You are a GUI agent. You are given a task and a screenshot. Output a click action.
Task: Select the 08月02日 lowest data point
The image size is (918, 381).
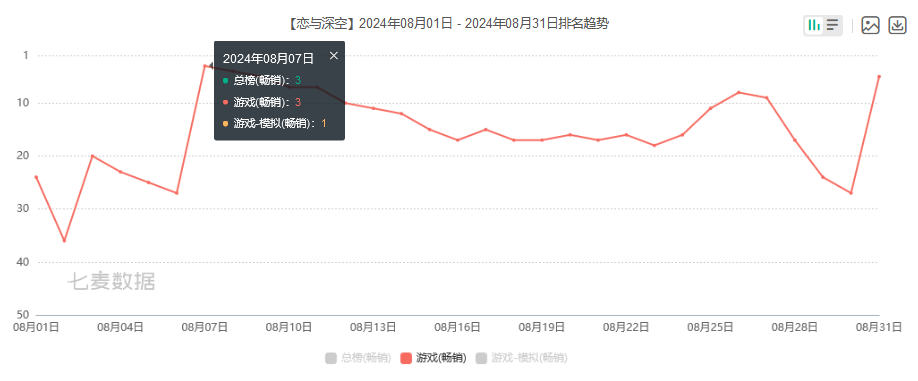tap(64, 241)
